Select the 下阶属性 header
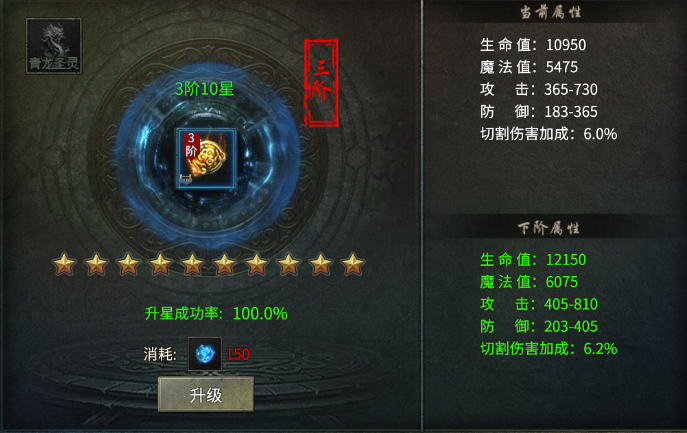Viewport: 687px width, 433px height. 549,228
